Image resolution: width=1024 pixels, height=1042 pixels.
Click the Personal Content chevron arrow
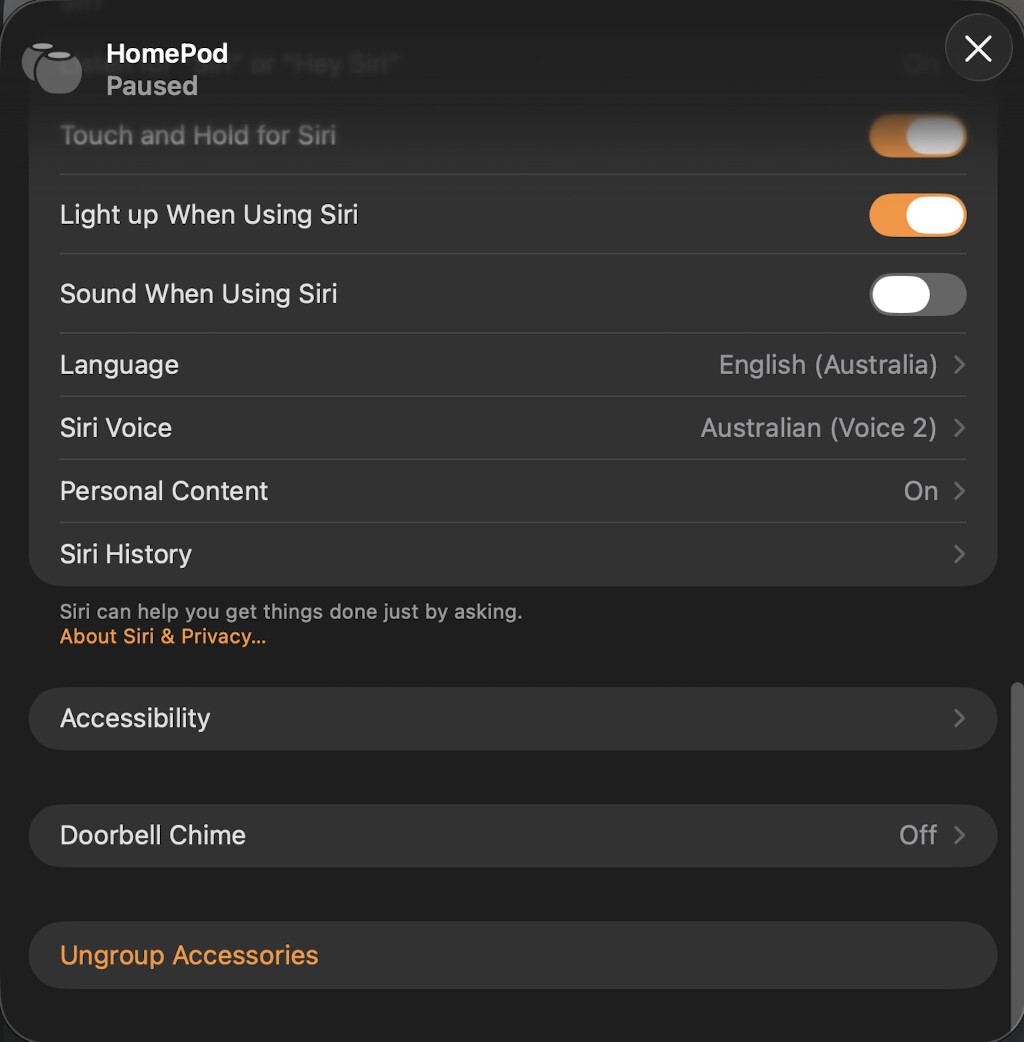(959, 491)
